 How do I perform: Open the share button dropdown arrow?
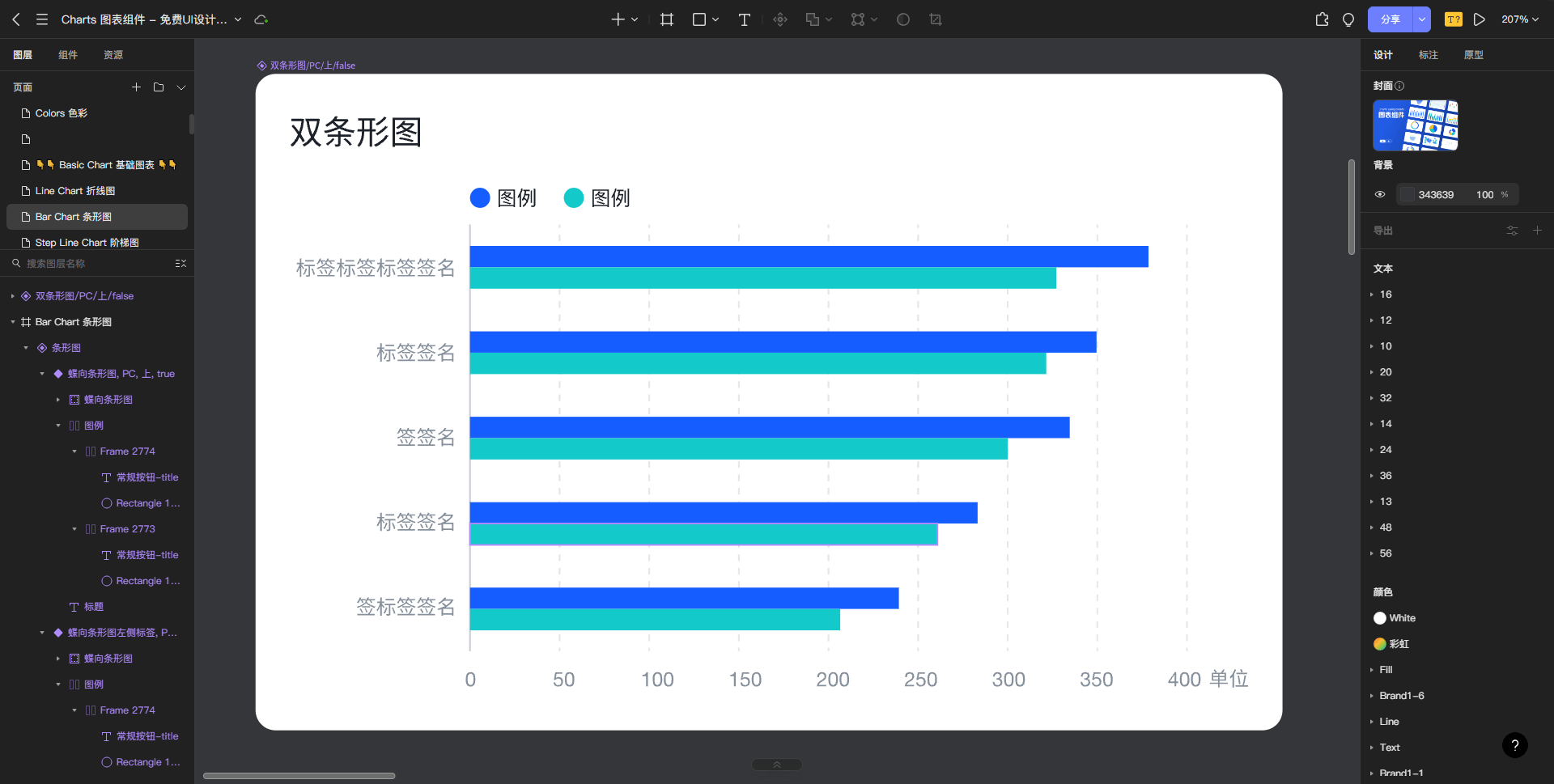[1422, 19]
